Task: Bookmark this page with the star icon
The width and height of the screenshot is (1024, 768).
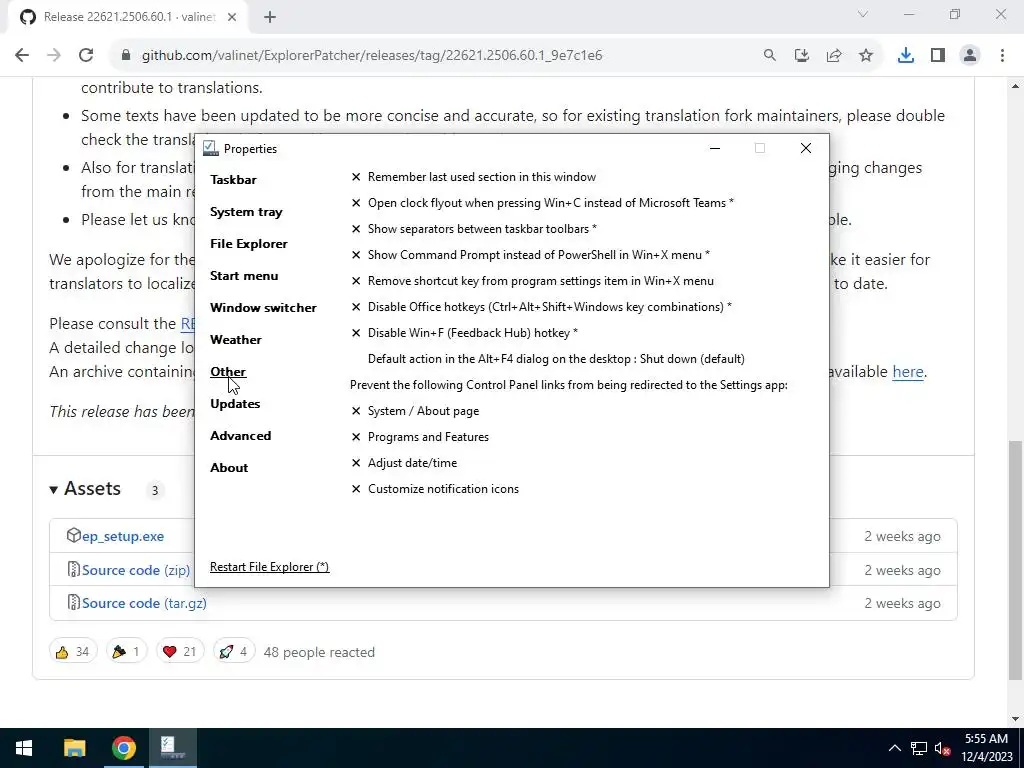Action: 866,56
